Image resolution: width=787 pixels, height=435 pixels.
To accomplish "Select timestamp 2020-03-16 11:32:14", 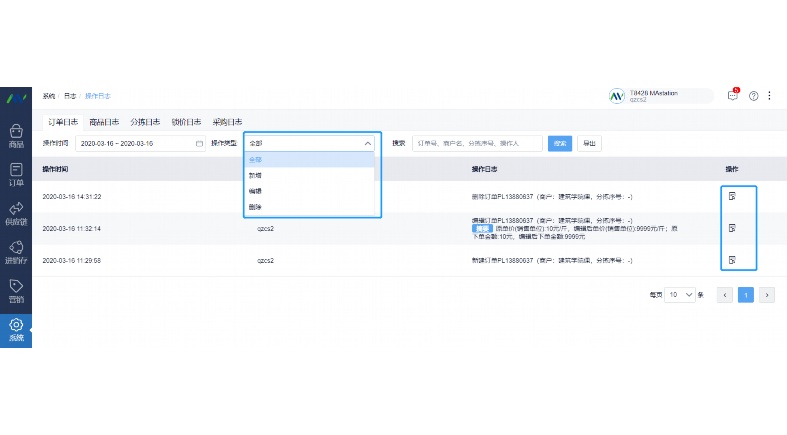I will coord(72,228).
